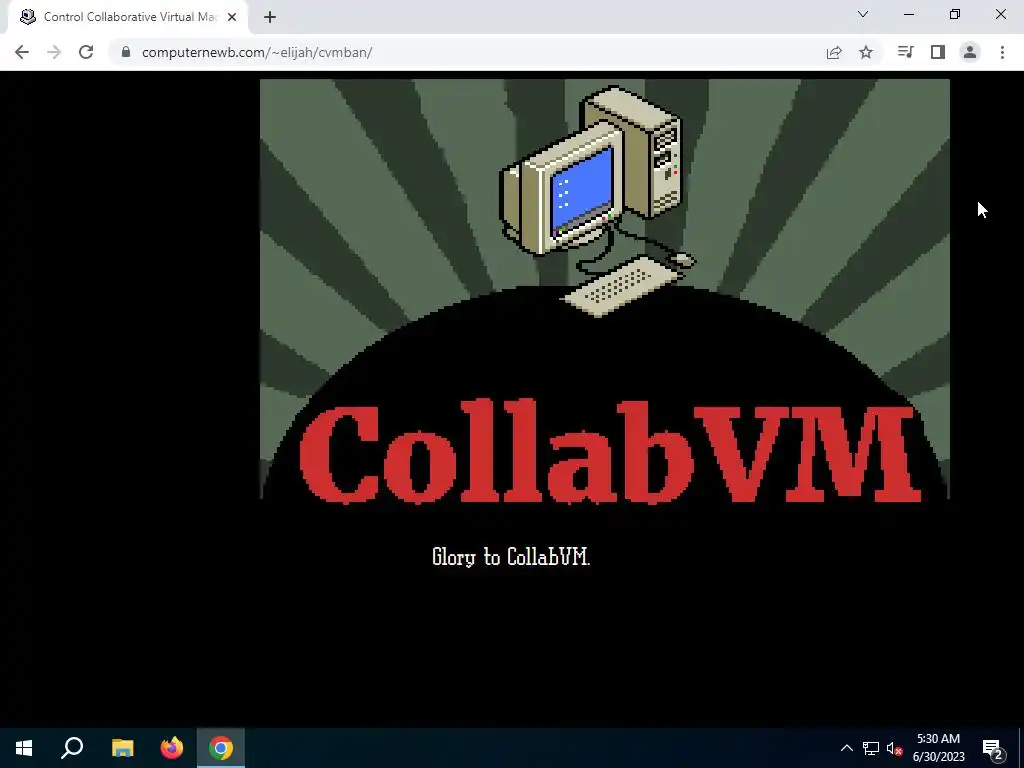Open the Chrome profile avatar menu

pos(970,52)
